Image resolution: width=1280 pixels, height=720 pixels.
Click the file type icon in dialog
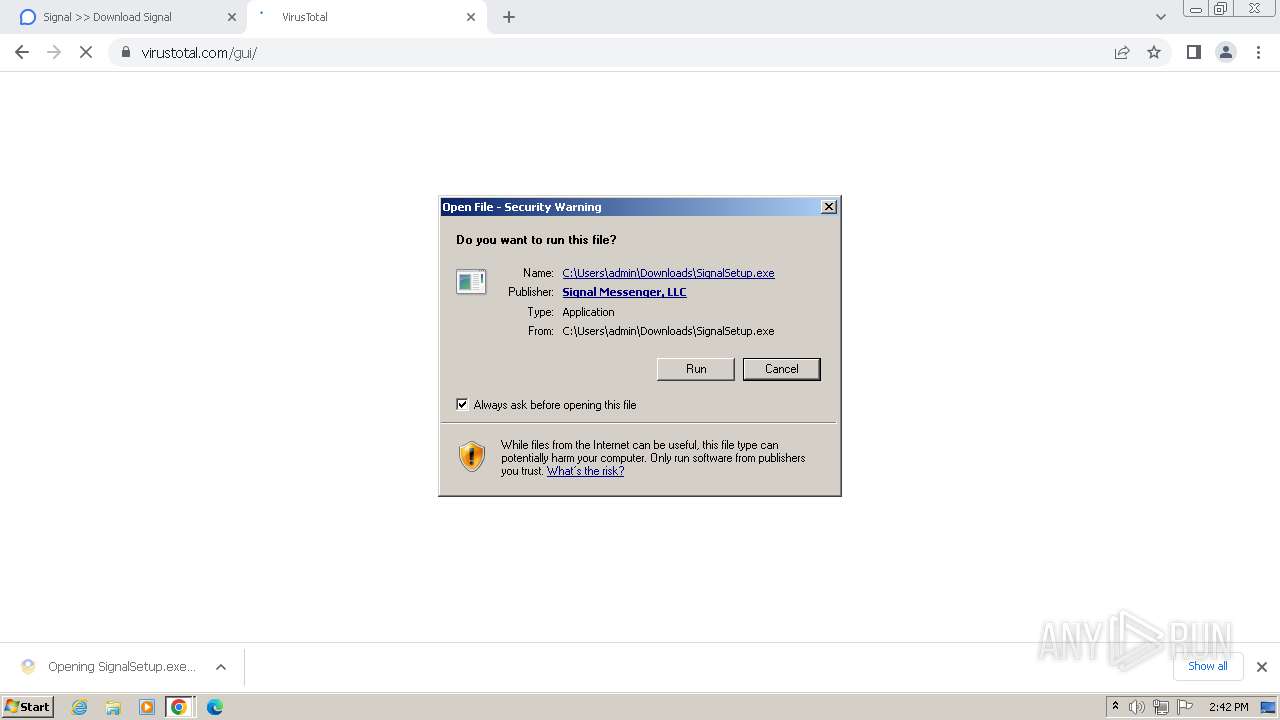[x=471, y=282]
